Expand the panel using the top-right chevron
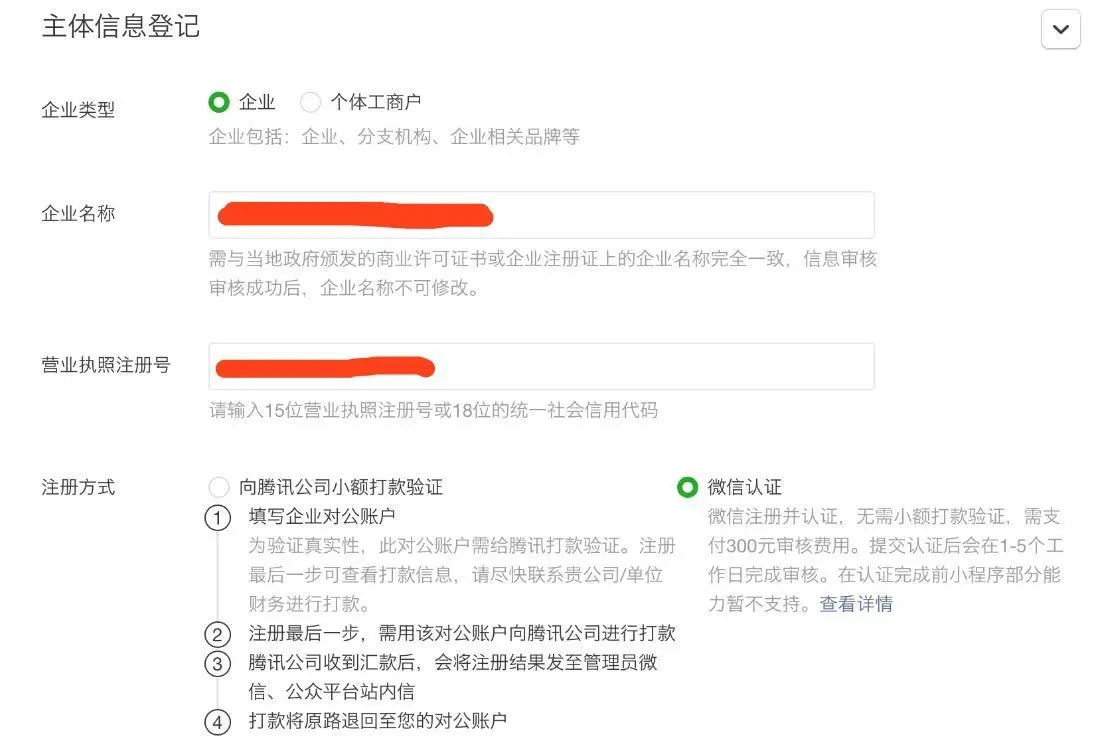This screenshot has width=1096, height=752. coord(1061,29)
